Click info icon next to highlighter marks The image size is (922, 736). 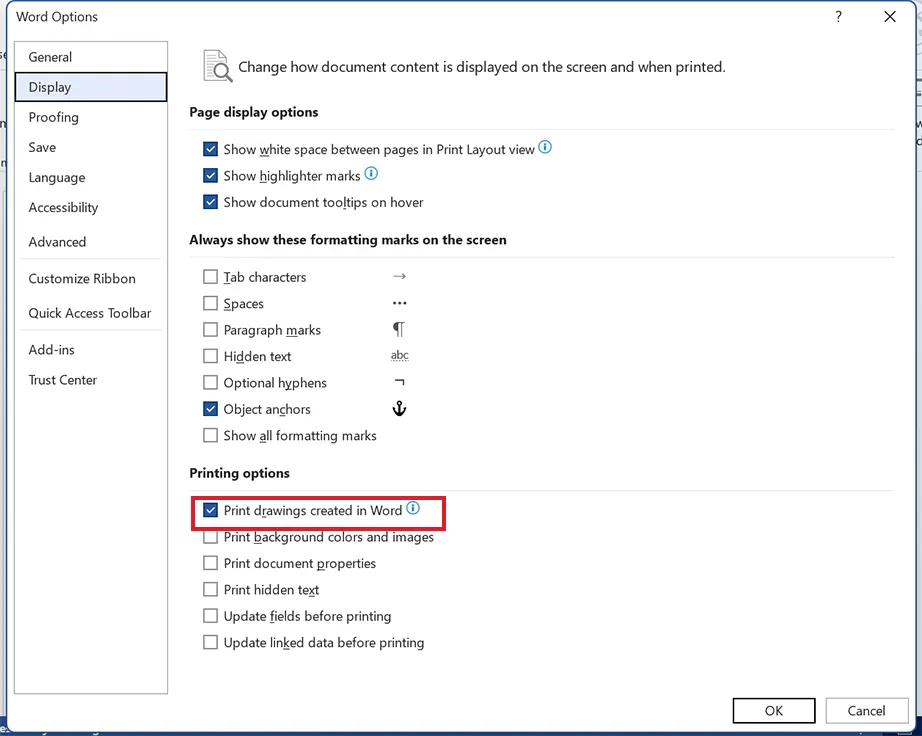pyautogui.click(x=371, y=173)
